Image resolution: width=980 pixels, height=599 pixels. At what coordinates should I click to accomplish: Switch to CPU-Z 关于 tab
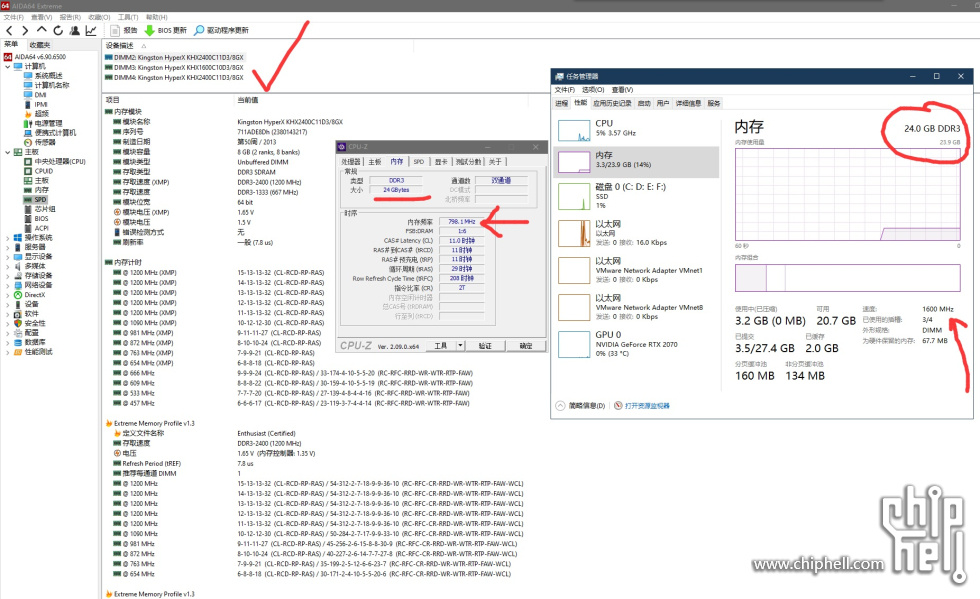[x=495, y=162]
